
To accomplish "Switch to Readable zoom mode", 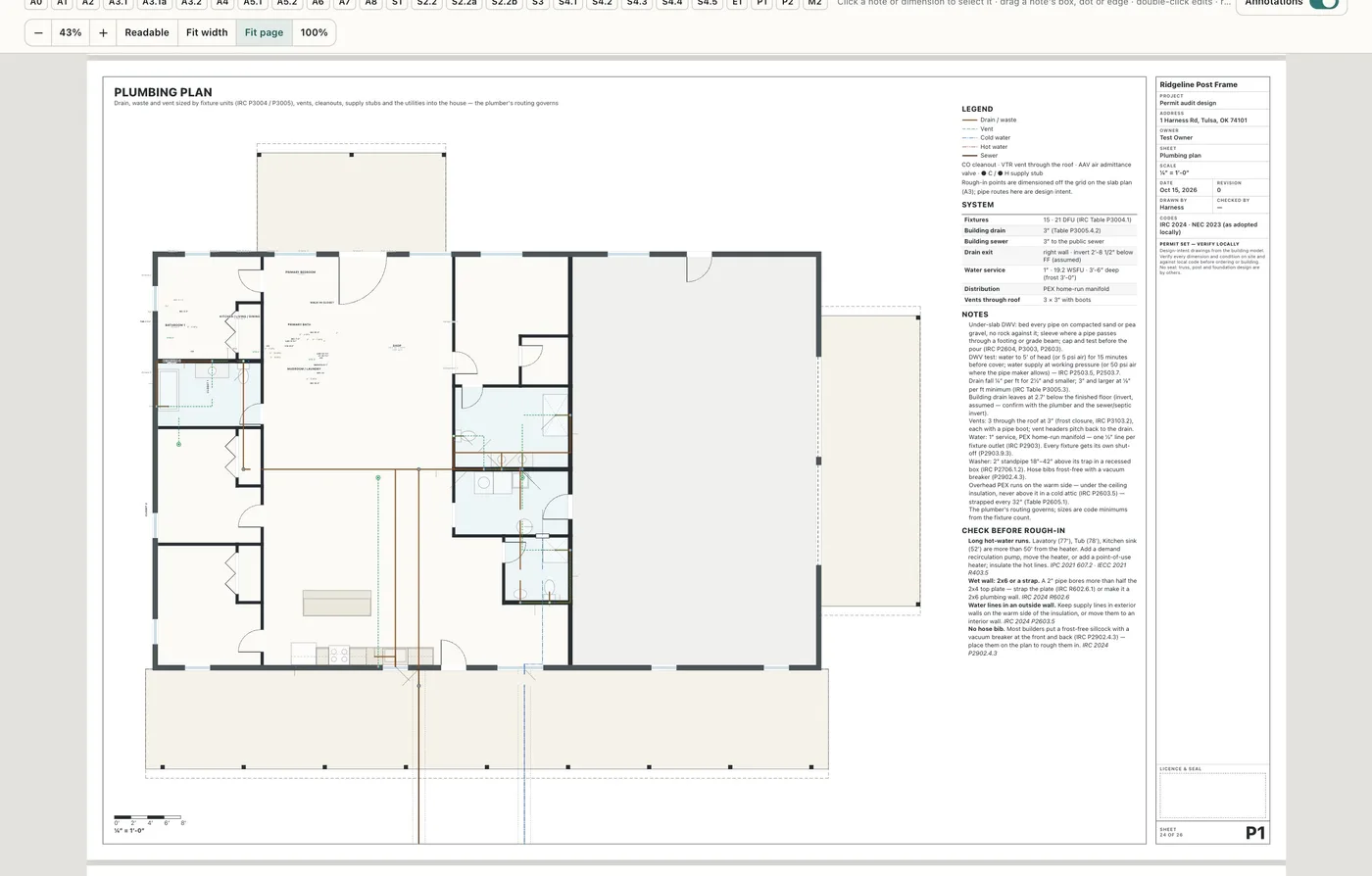I will (147, 32).
